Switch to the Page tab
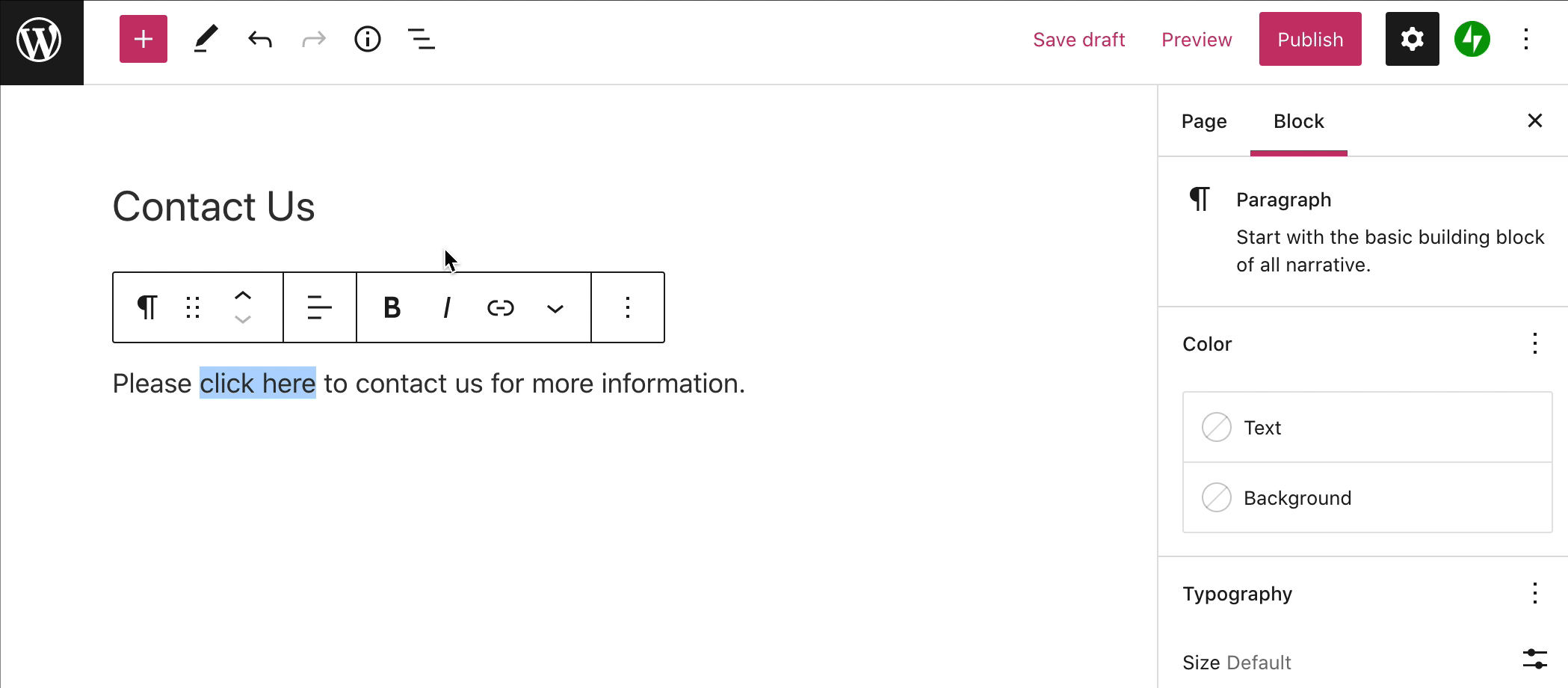The width and height of the screenshot is (1568, 688). pos(1204,121)
